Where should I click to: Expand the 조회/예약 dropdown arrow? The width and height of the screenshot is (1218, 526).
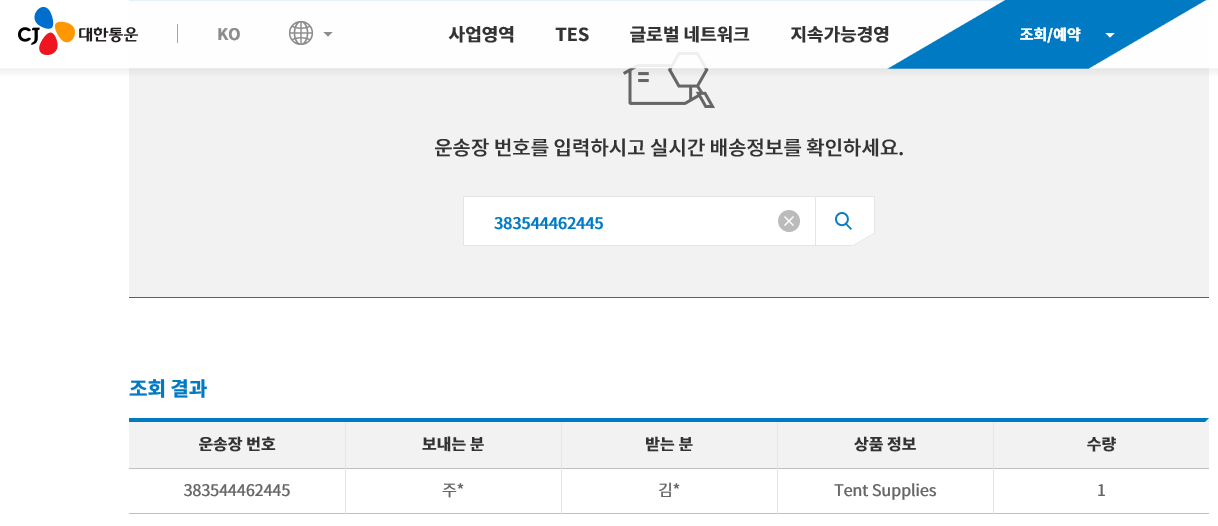(x=1109, y=35)
